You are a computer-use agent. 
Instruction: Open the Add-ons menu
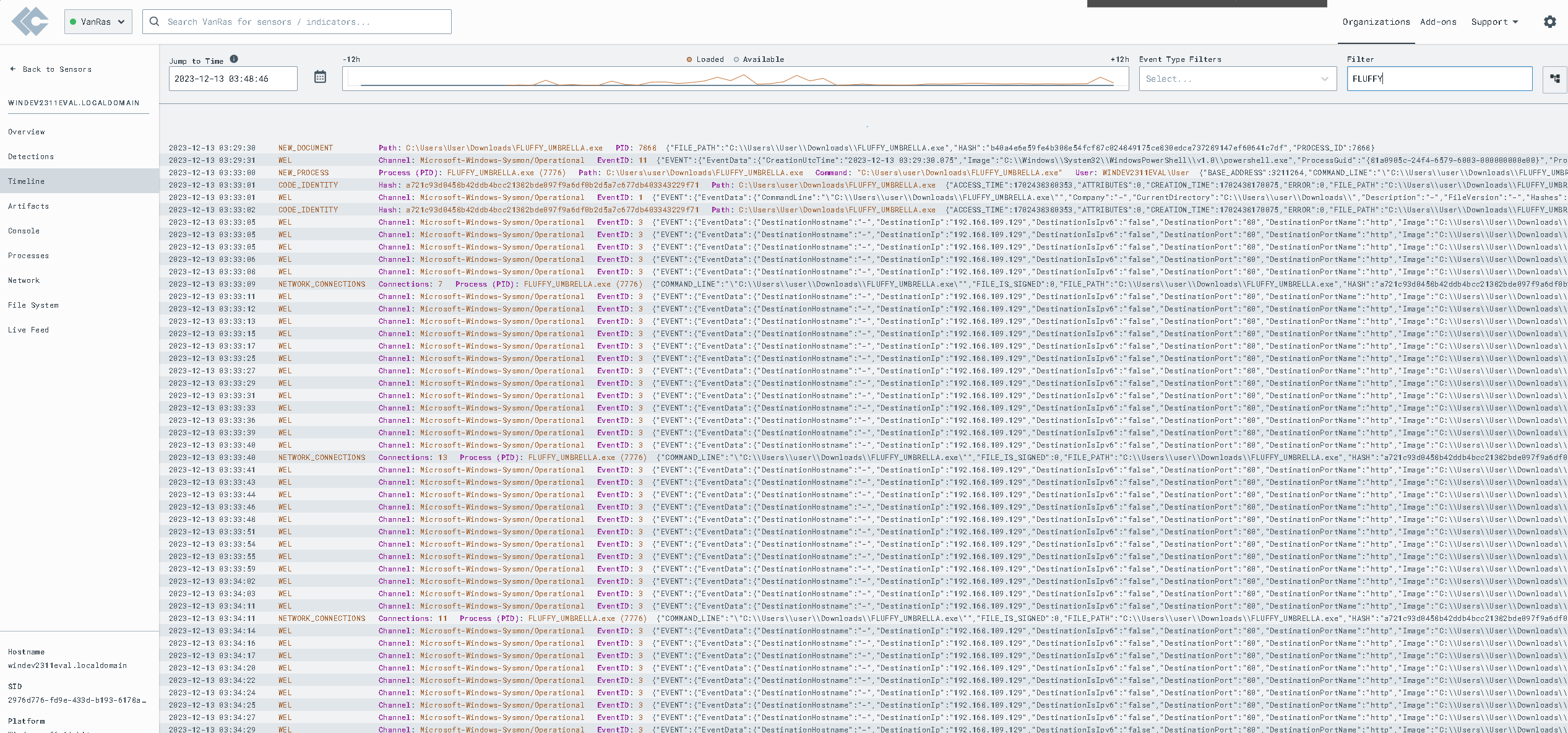[1438, 22]
